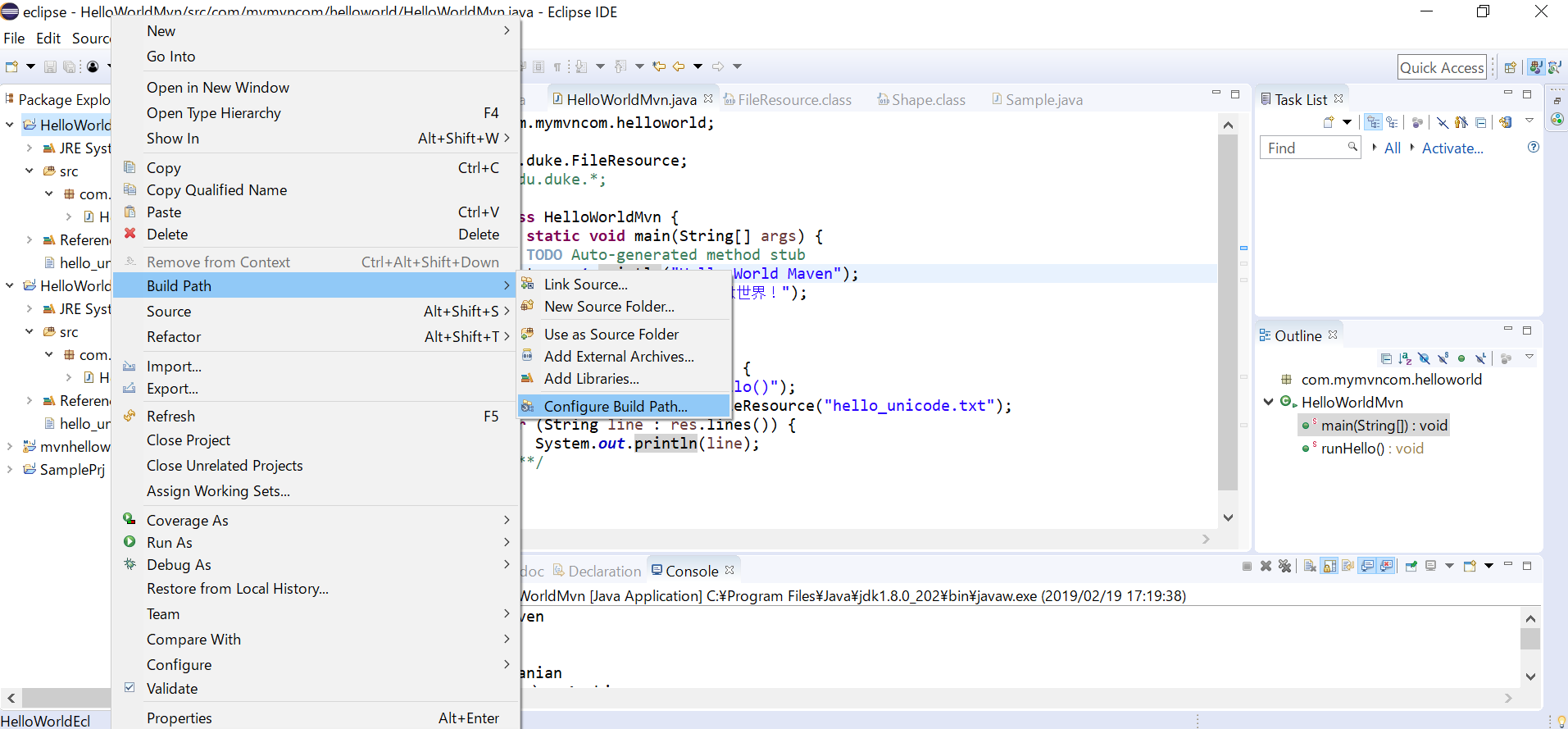Switch to FileResource.class editor tab
This screenshot has width=1568, height=729.
pos(787,99)
